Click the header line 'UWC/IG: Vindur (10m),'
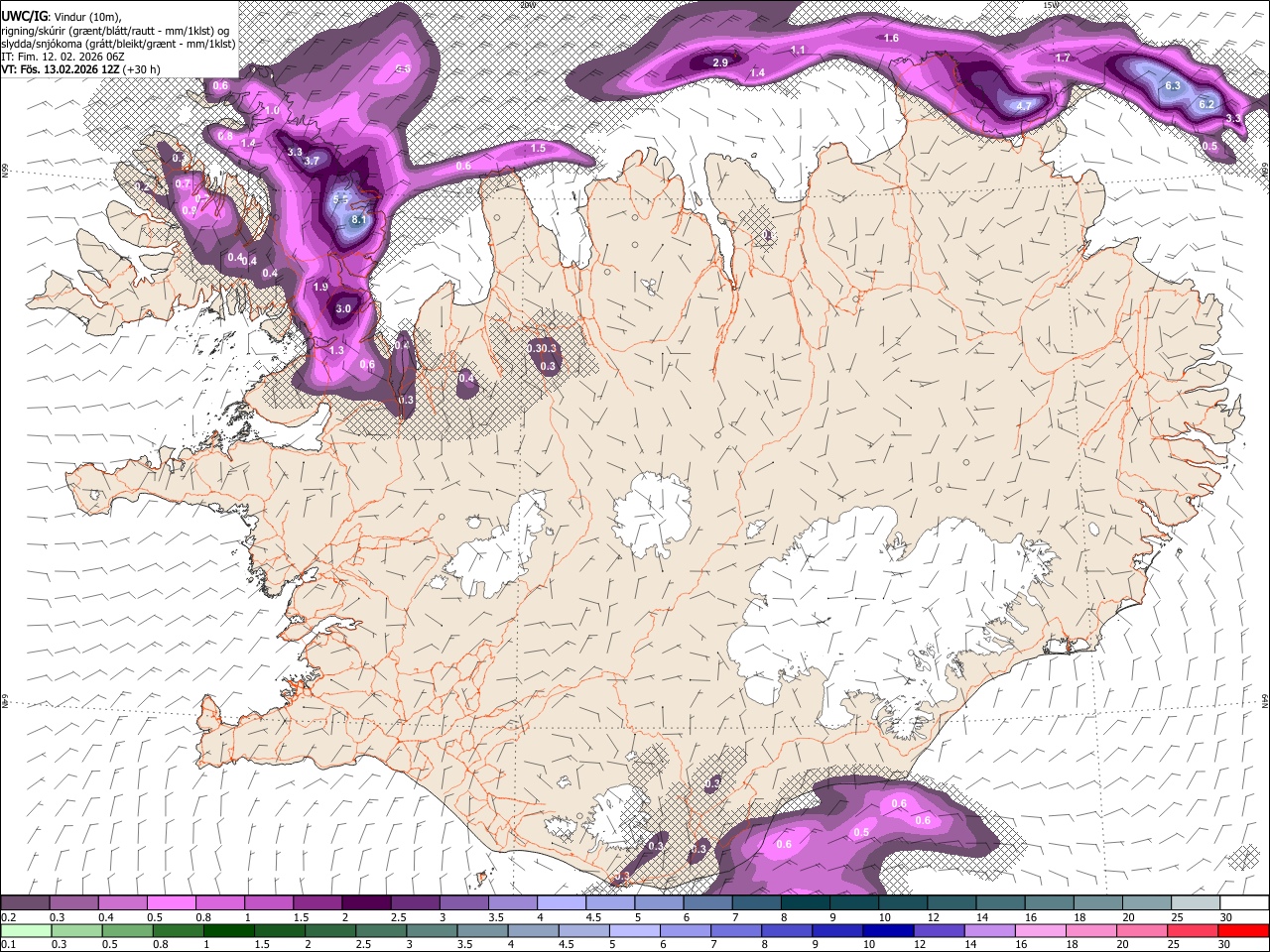The image size is (1270, 952). 60,17
